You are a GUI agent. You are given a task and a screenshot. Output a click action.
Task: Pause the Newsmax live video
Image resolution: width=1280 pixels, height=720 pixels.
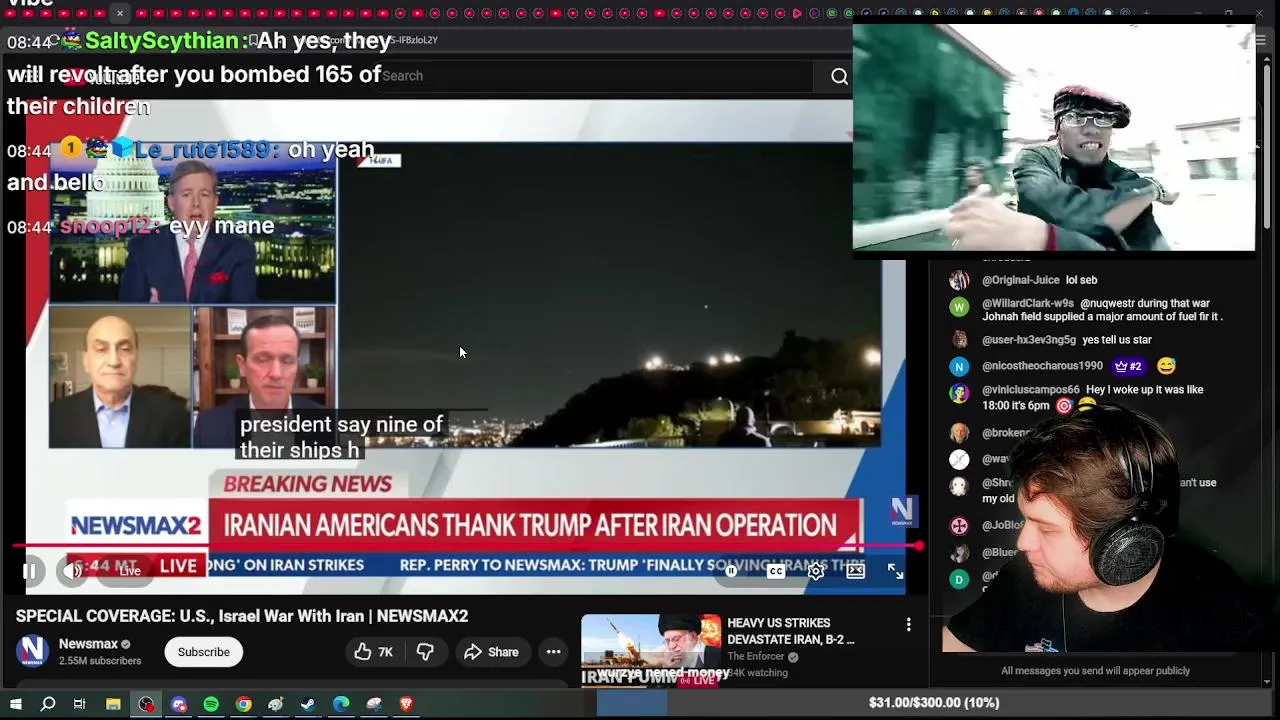coord(30,571)
